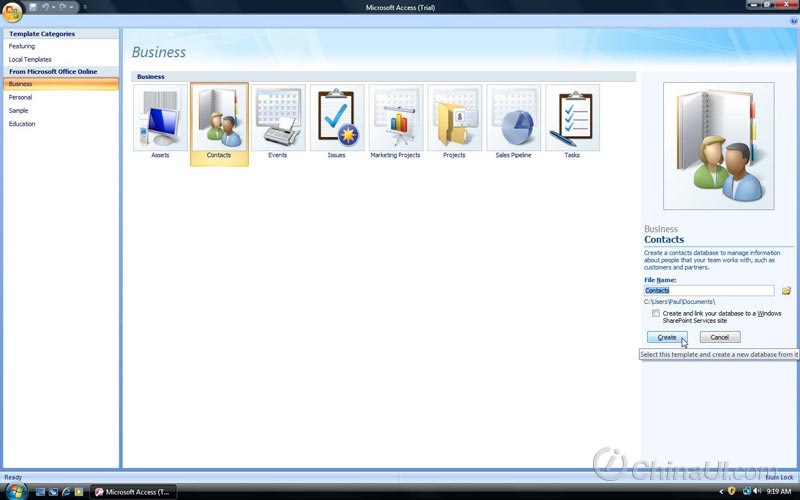Viewport: 800px width, 500px height.
Task: Browse for a database location folder icon
Action: 786,290
